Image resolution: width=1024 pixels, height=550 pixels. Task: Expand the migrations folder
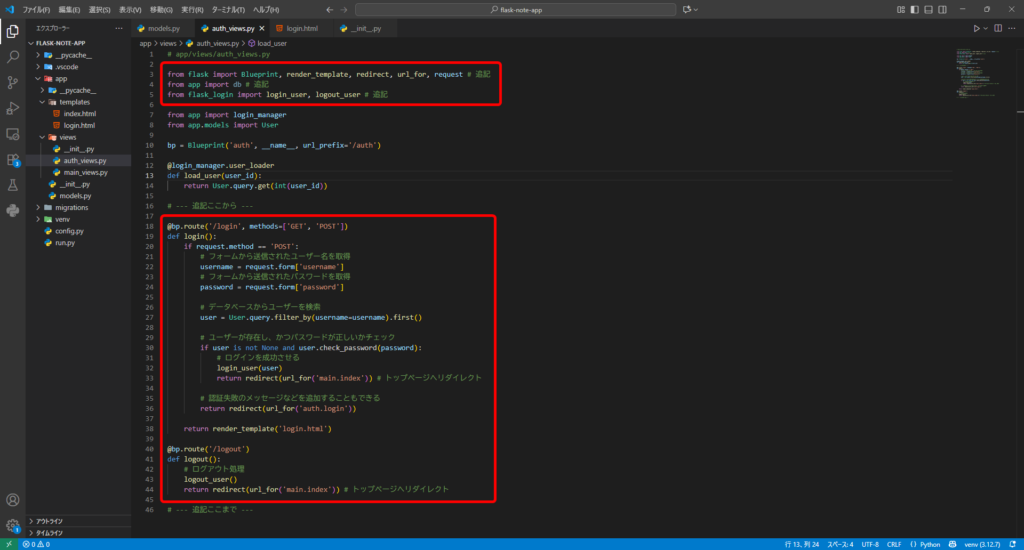[71, 207]
